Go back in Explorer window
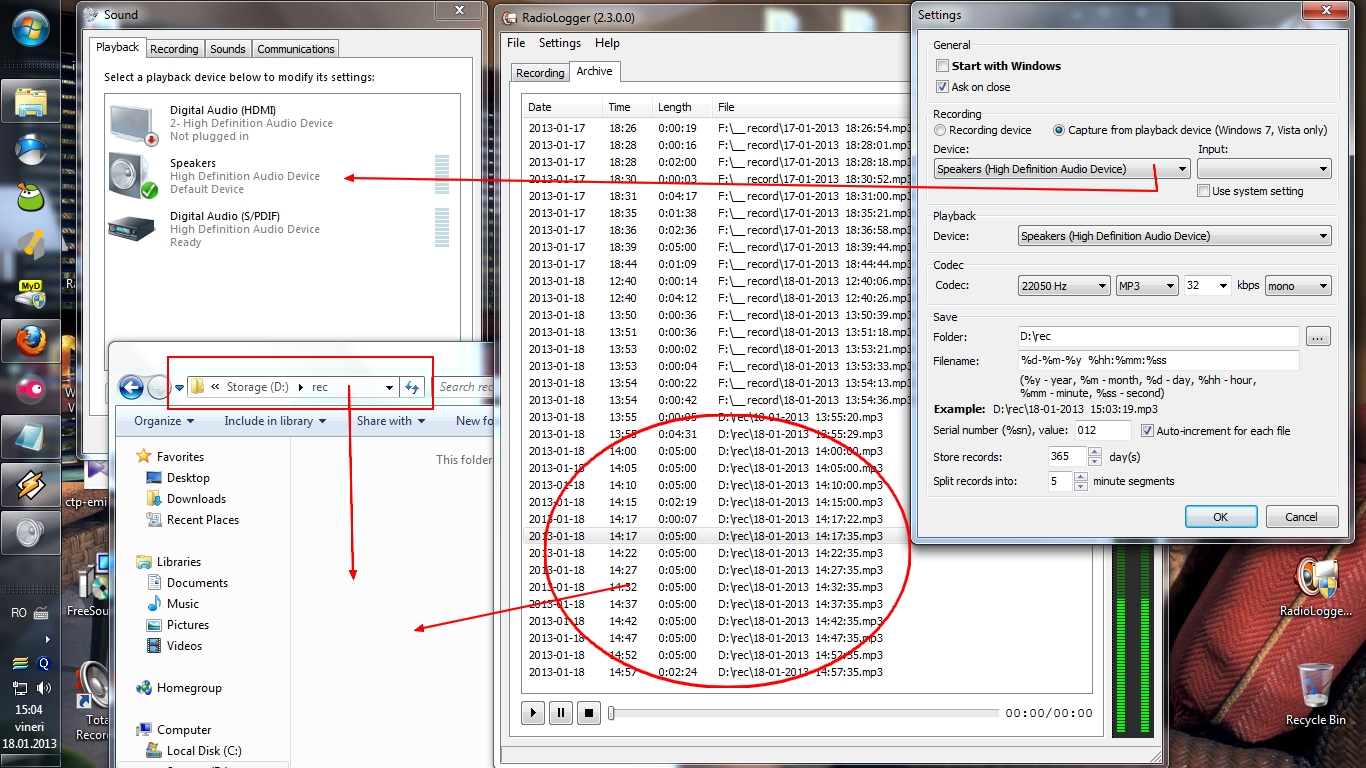Screen dimensions: 1366x768 (x=131, y=387)
